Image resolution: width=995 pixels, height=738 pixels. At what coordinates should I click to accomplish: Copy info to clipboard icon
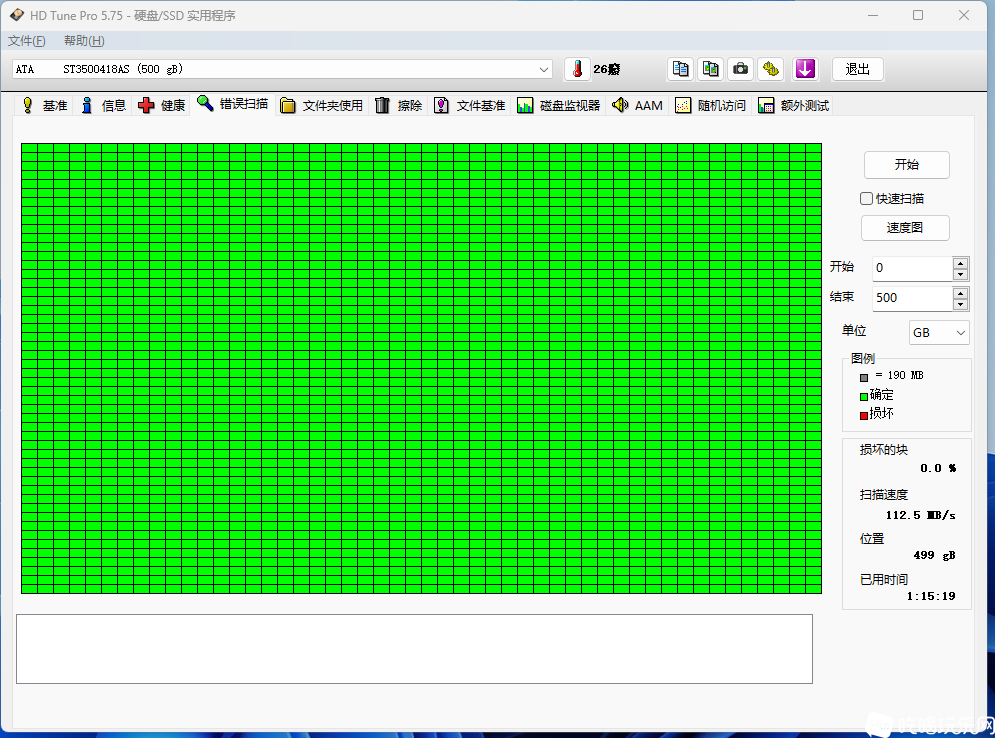tap(680, 69)
